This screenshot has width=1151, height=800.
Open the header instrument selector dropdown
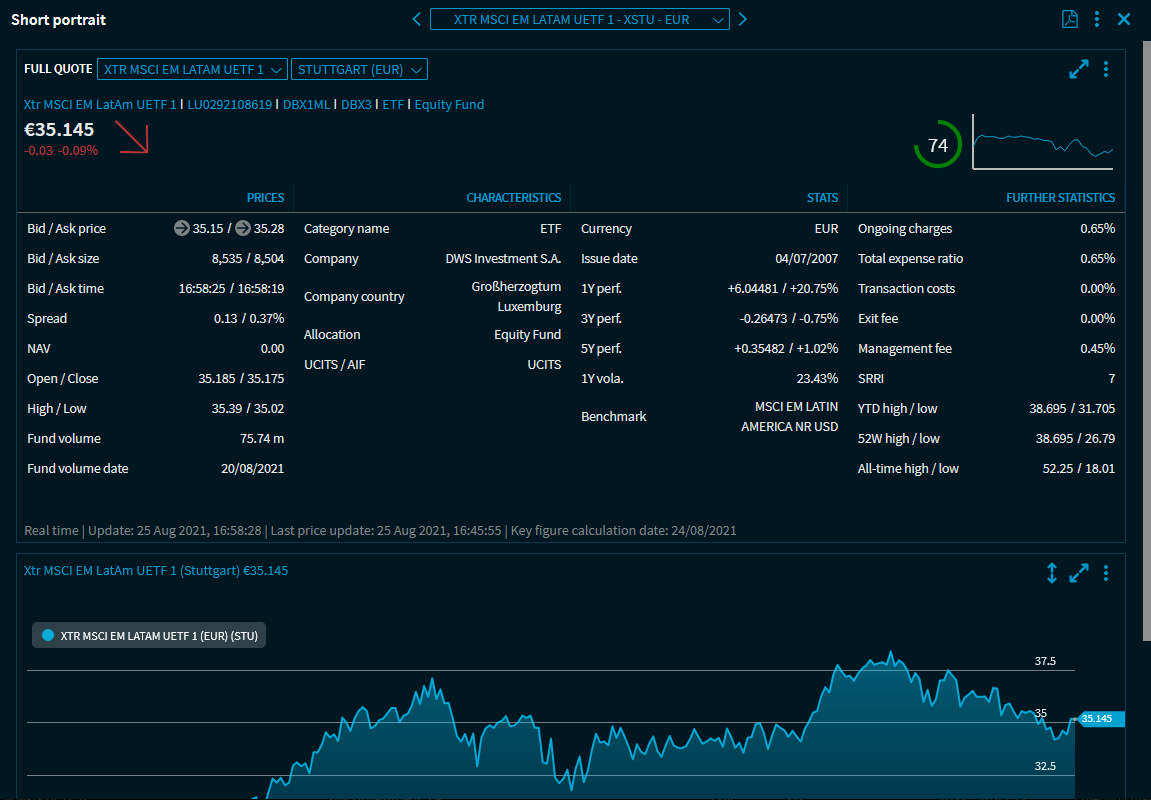(x=580, y=19)
